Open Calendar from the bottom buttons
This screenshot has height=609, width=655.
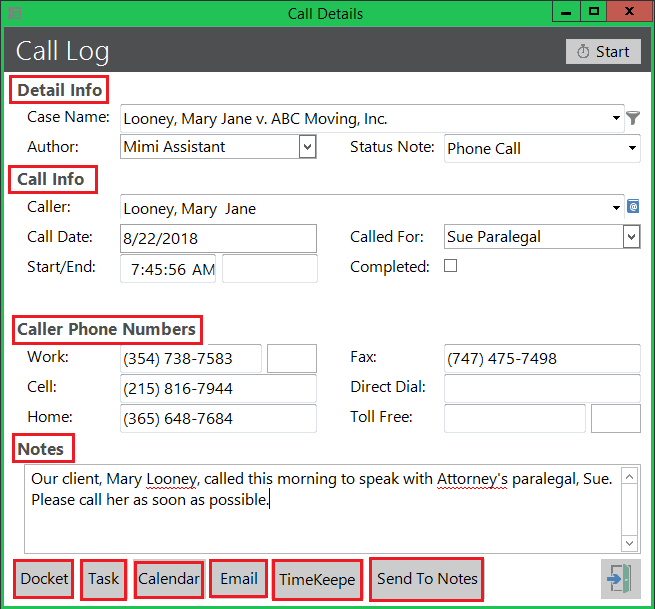(x=169, y=579)
